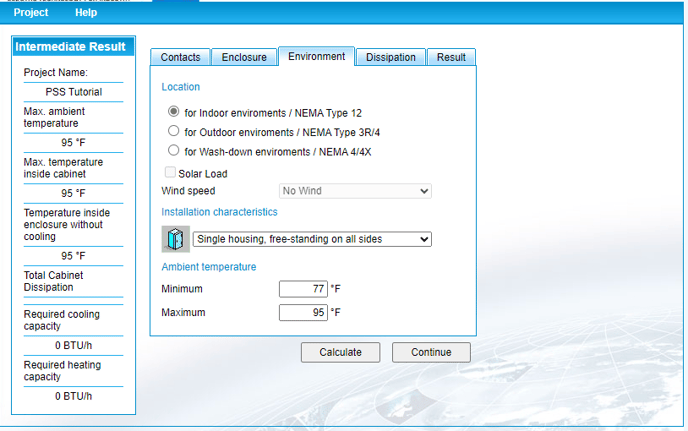Enable the Solar Load checkbox
688x431 pixels.
coord(170,172)
